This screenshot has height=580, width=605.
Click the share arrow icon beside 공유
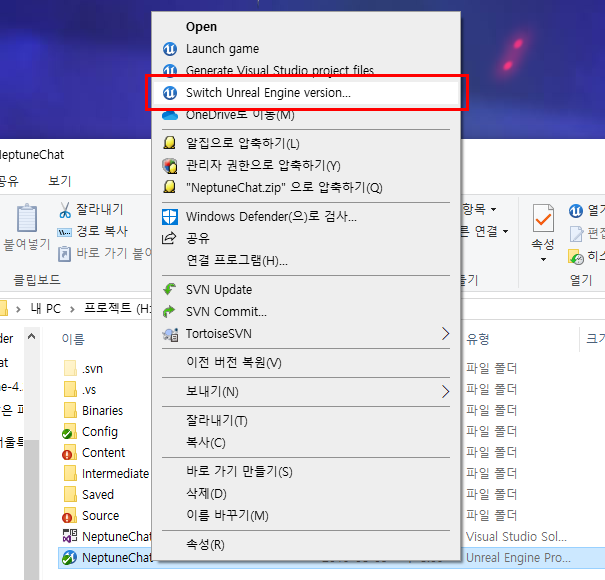(169, 238)
